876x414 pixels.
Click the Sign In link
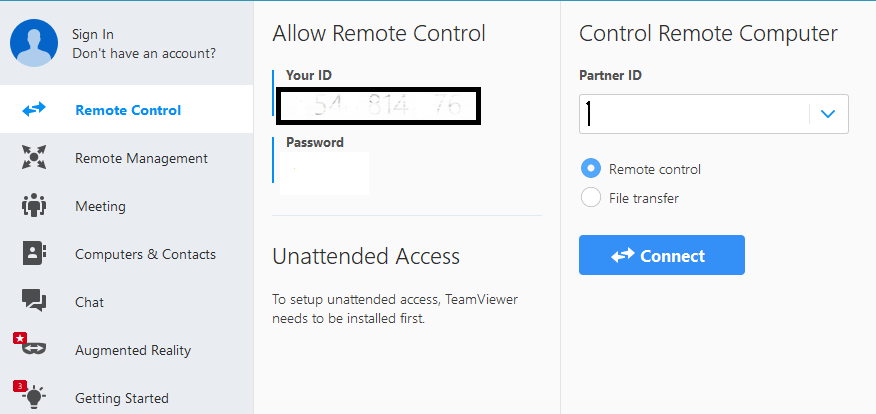point(93,35)
